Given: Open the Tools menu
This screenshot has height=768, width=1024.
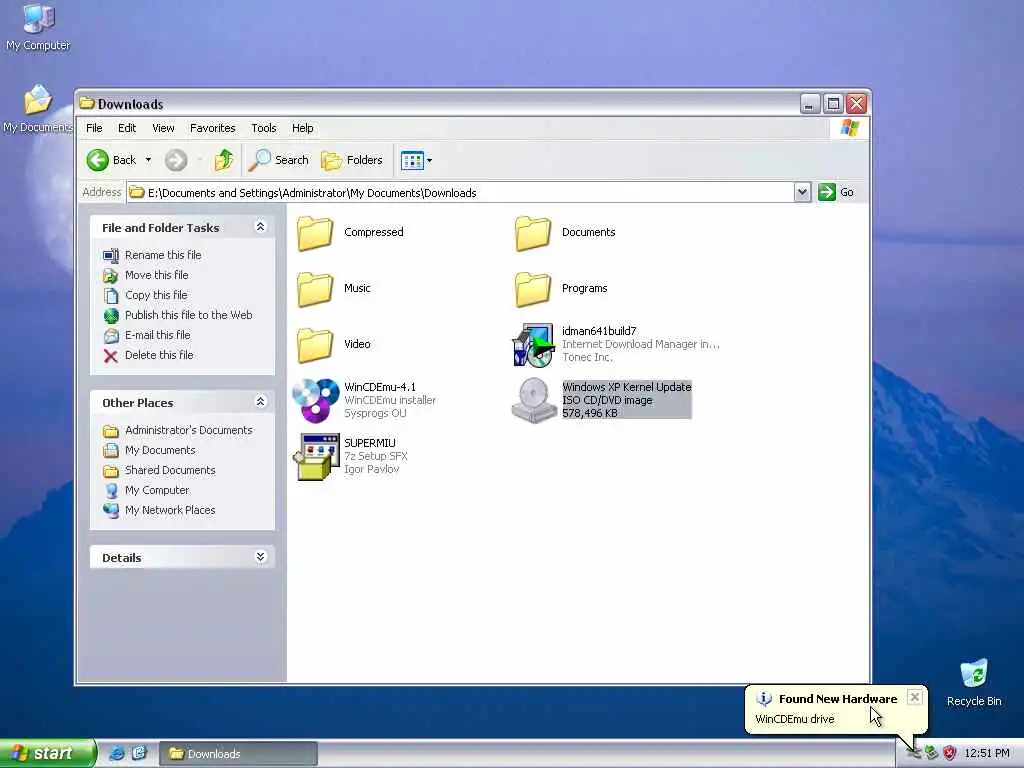Looking at the screenshot, I should pyautogui.click(x=264, y=128).
